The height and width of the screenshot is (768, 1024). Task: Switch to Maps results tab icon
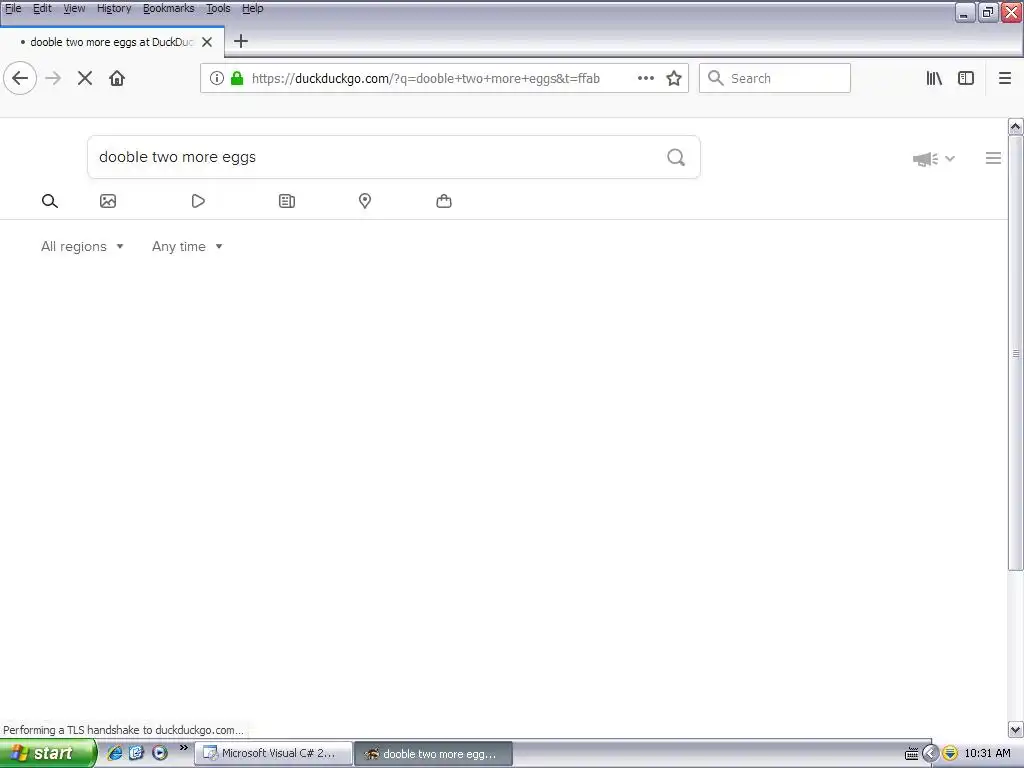click(365, 201)
